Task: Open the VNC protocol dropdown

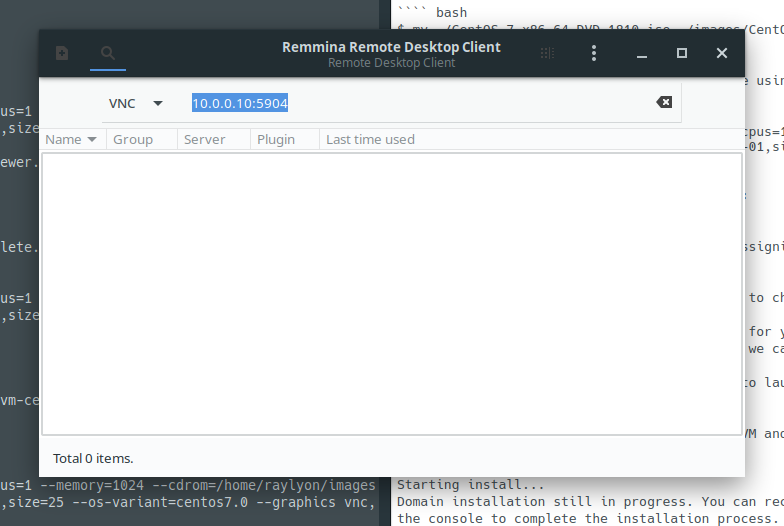Action: pos(135,103)
